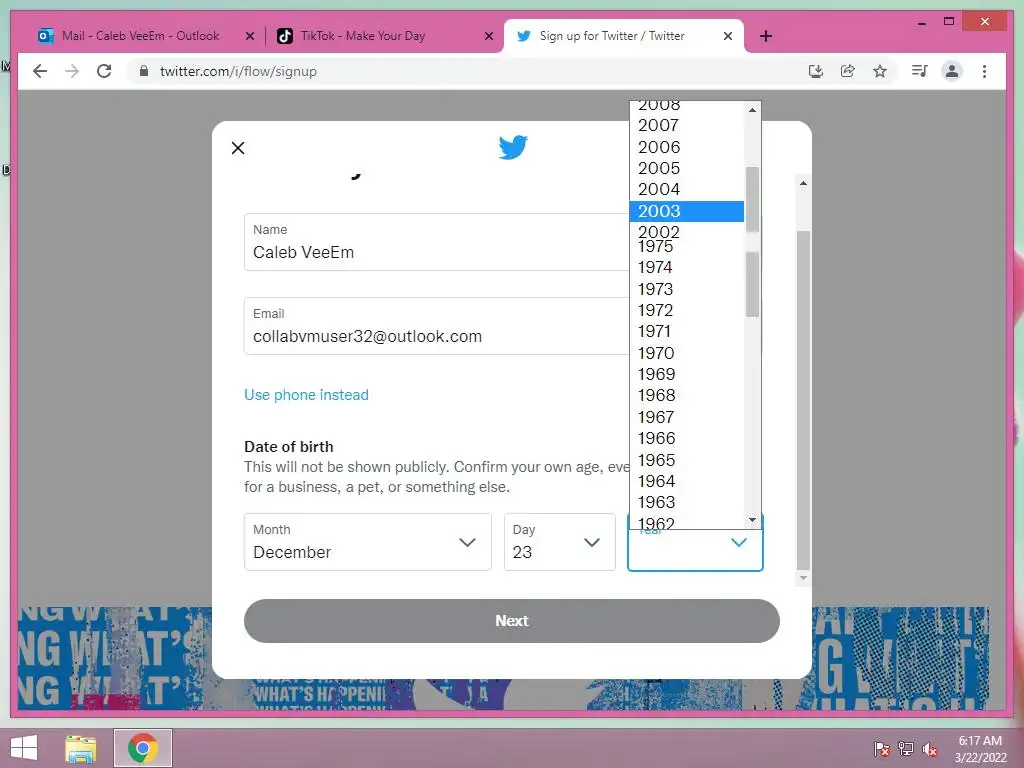1024x768 pixels.
Task: Click the muted volume tray icon
Action: pyautogui.click(x=930, y=749)
